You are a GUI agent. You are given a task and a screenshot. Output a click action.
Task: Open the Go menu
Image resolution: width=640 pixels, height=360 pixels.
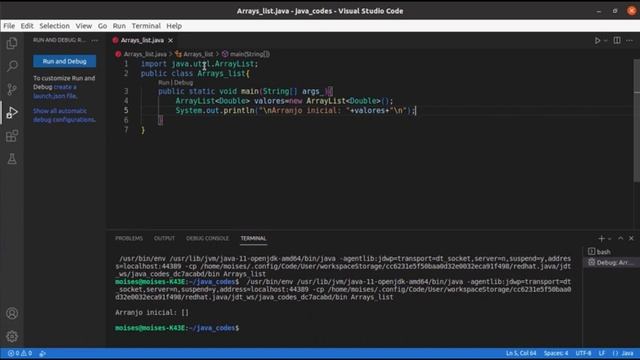[x=102, y=26]
